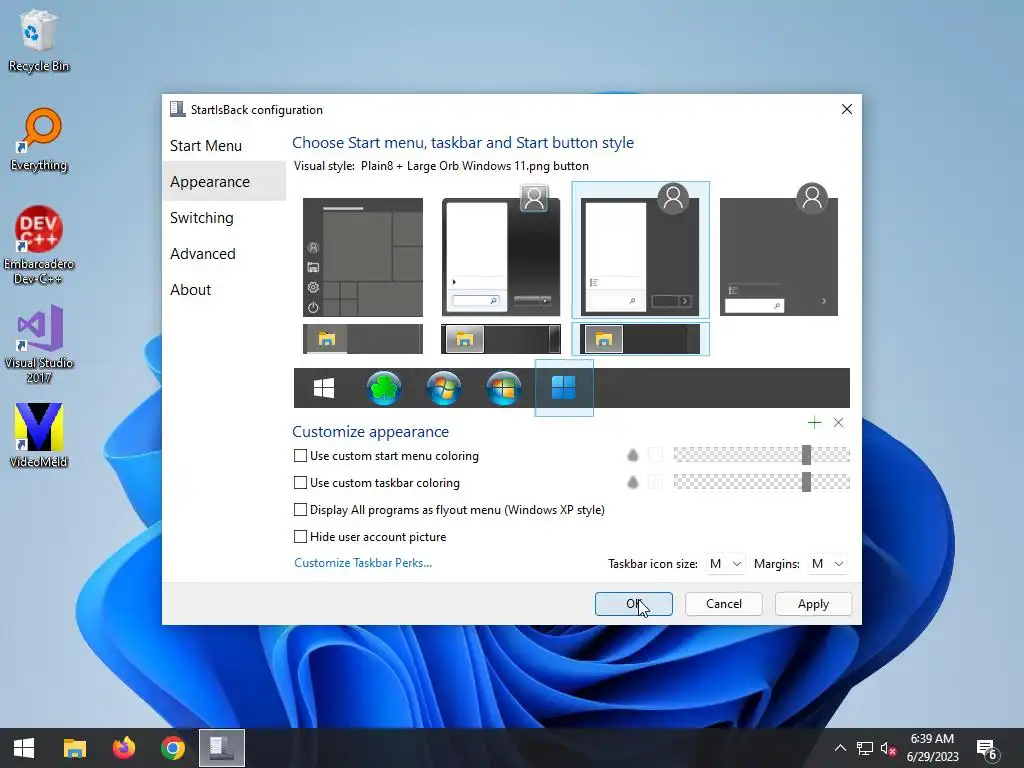Open the Margins dropdown

point(827,564)
